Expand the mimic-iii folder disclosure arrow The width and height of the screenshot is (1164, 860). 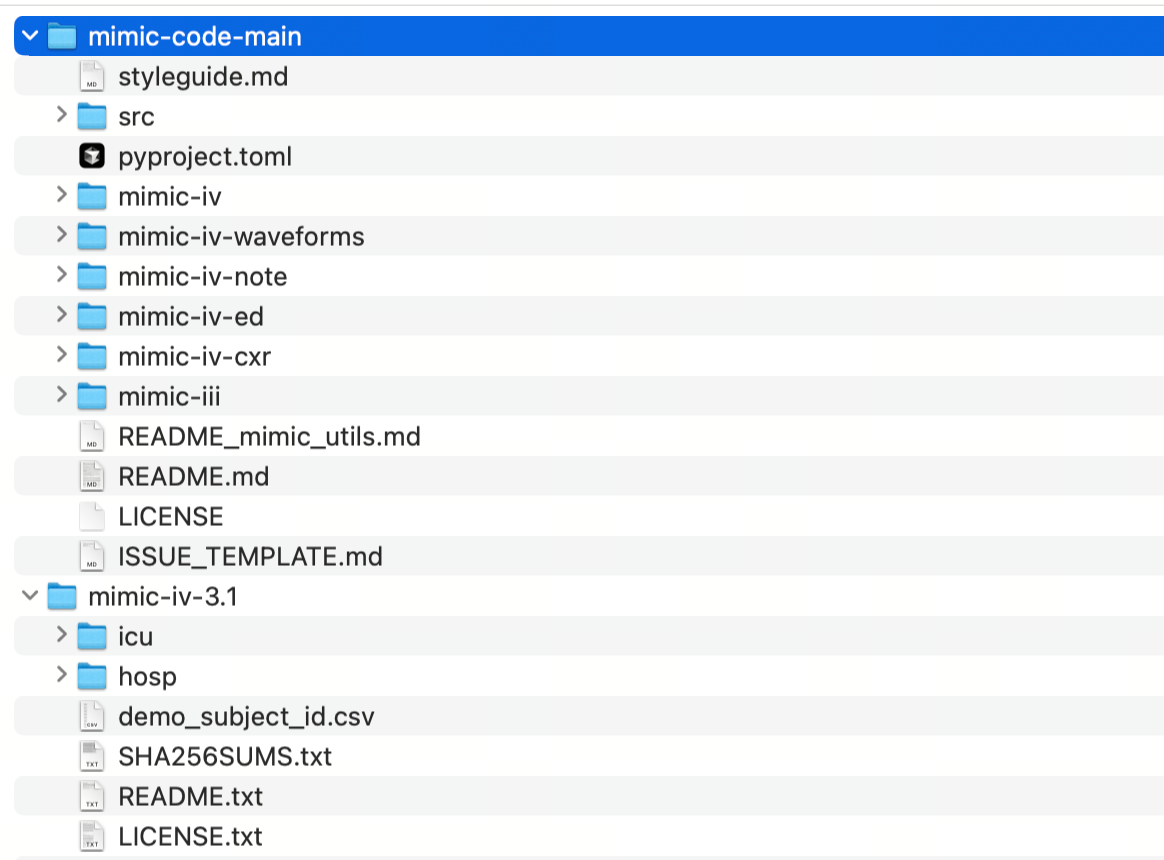point(62,396)
